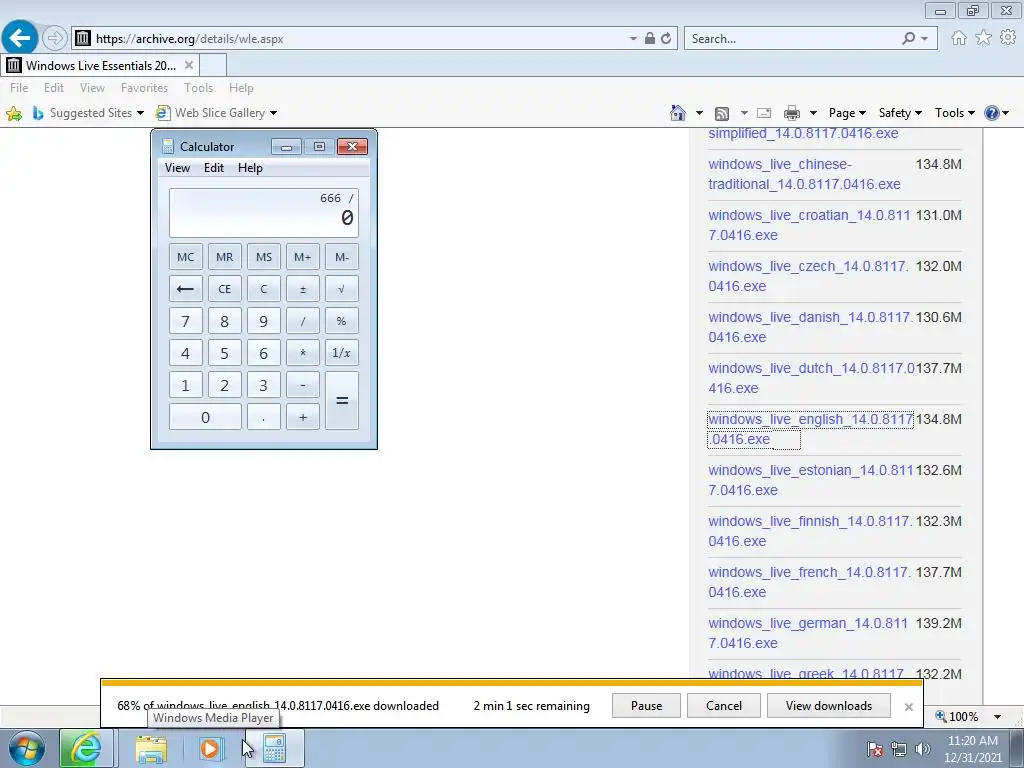Viewport: 1024px width, 768px height.
Task: Click the Calculator MS button
Action: [264, 257]
